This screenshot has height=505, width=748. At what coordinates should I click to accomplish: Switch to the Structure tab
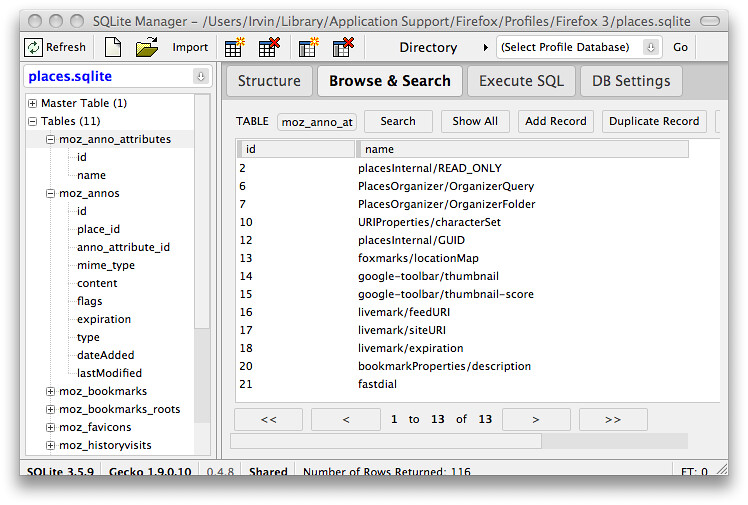pyautogui.click(x=269, y=81)
